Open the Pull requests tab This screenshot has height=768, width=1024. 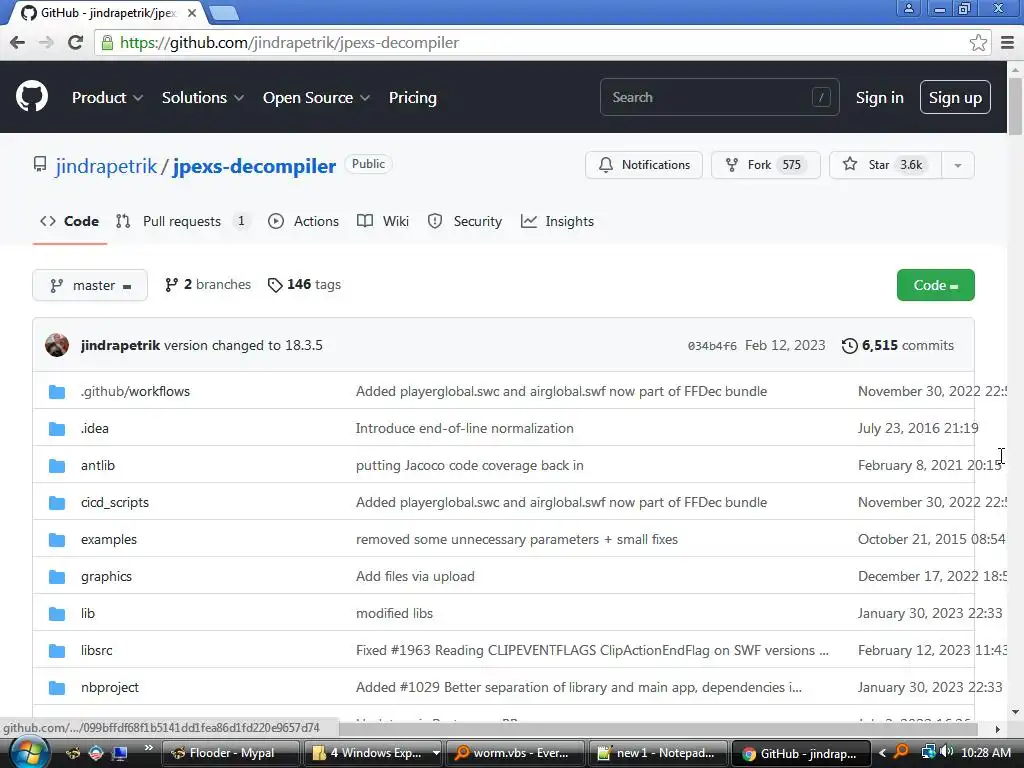point(182,221)
